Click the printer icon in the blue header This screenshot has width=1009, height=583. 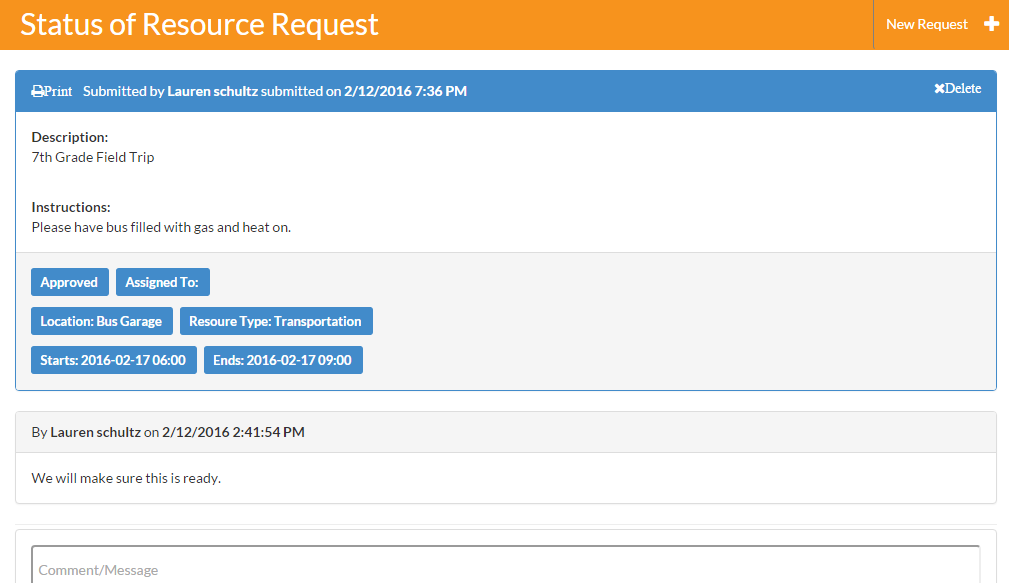tap(37, 91)
